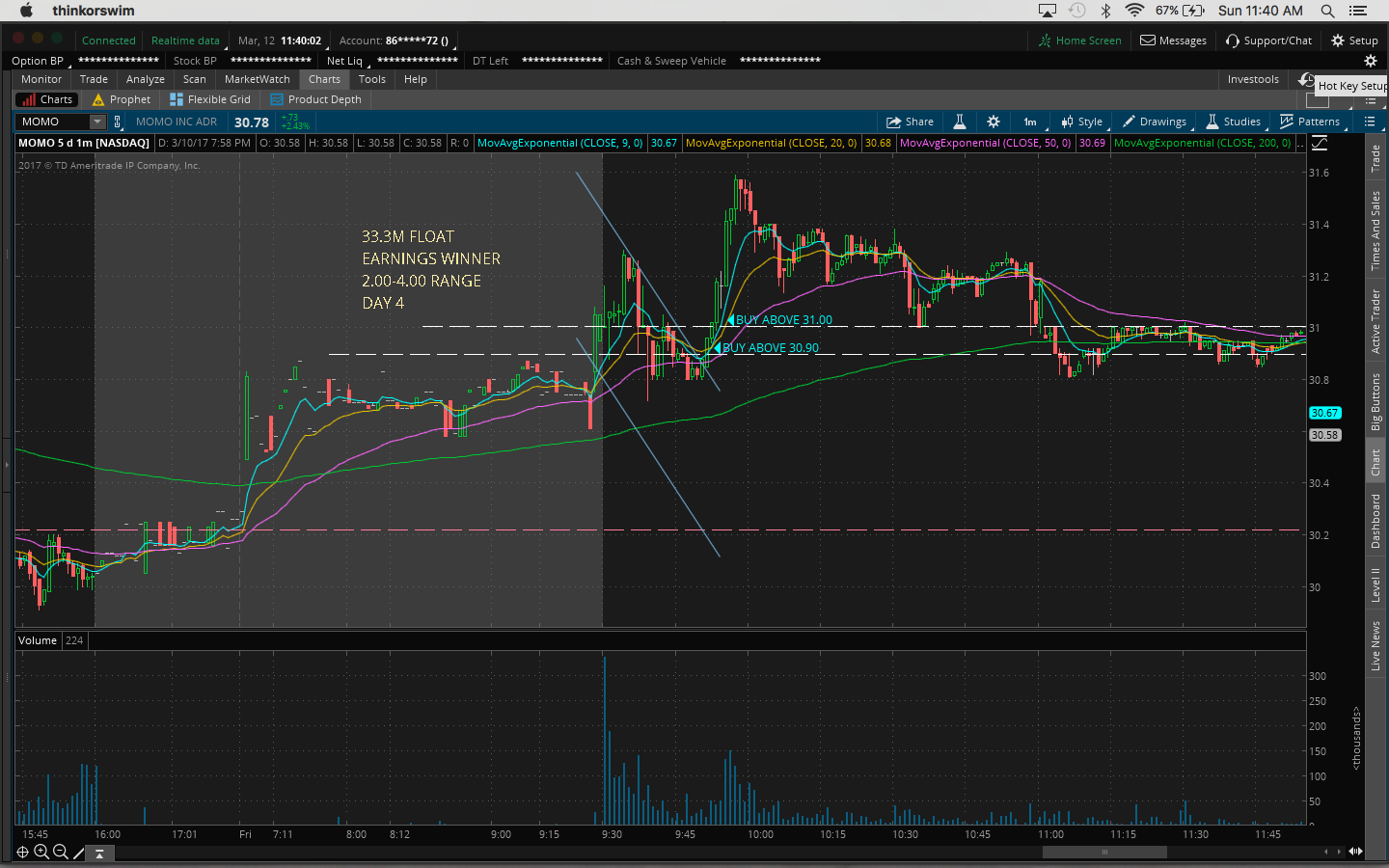Image resolution: width=1389 pixels, height=868 pixels.
Task: Open chart settings gear
Action: [994, 122]
